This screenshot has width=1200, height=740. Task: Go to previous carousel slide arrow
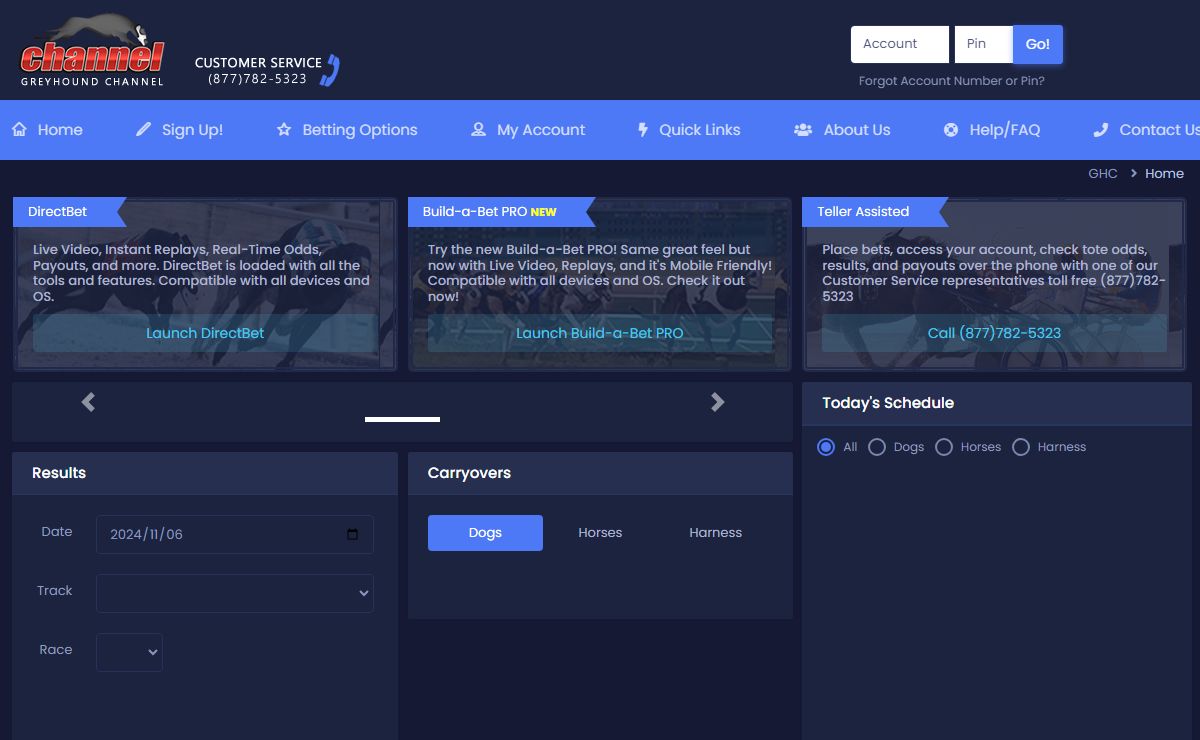point(88,402)
